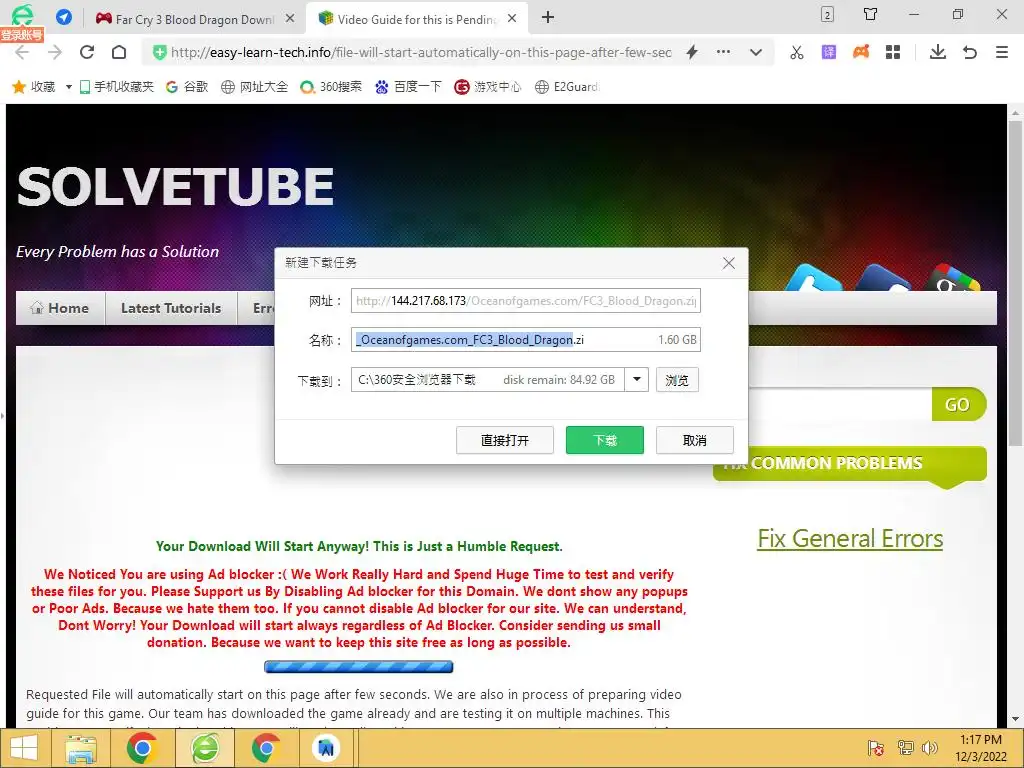Click the 取消 cancel button
Viewport: 1024px width, 768px height.
(x=695, y=440)
